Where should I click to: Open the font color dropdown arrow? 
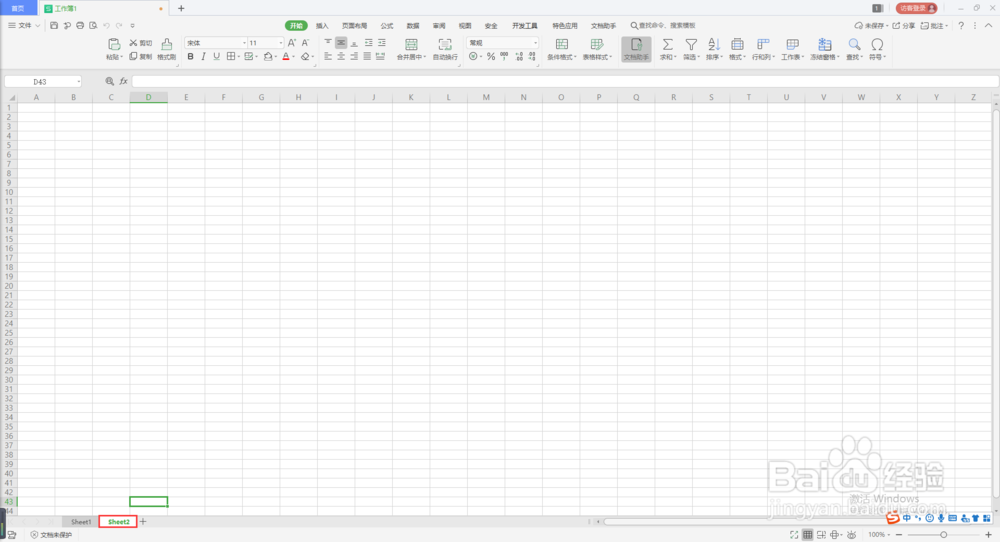pyautogui.click(x=294, y=57)
